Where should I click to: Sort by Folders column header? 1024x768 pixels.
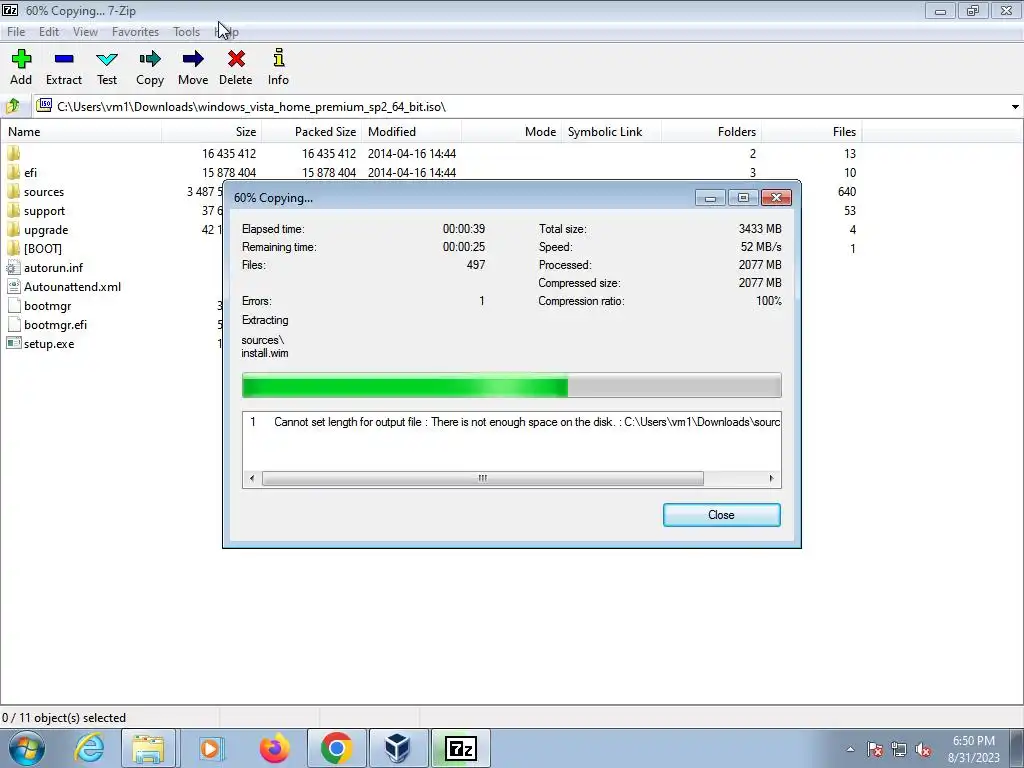tap(711, 131)
